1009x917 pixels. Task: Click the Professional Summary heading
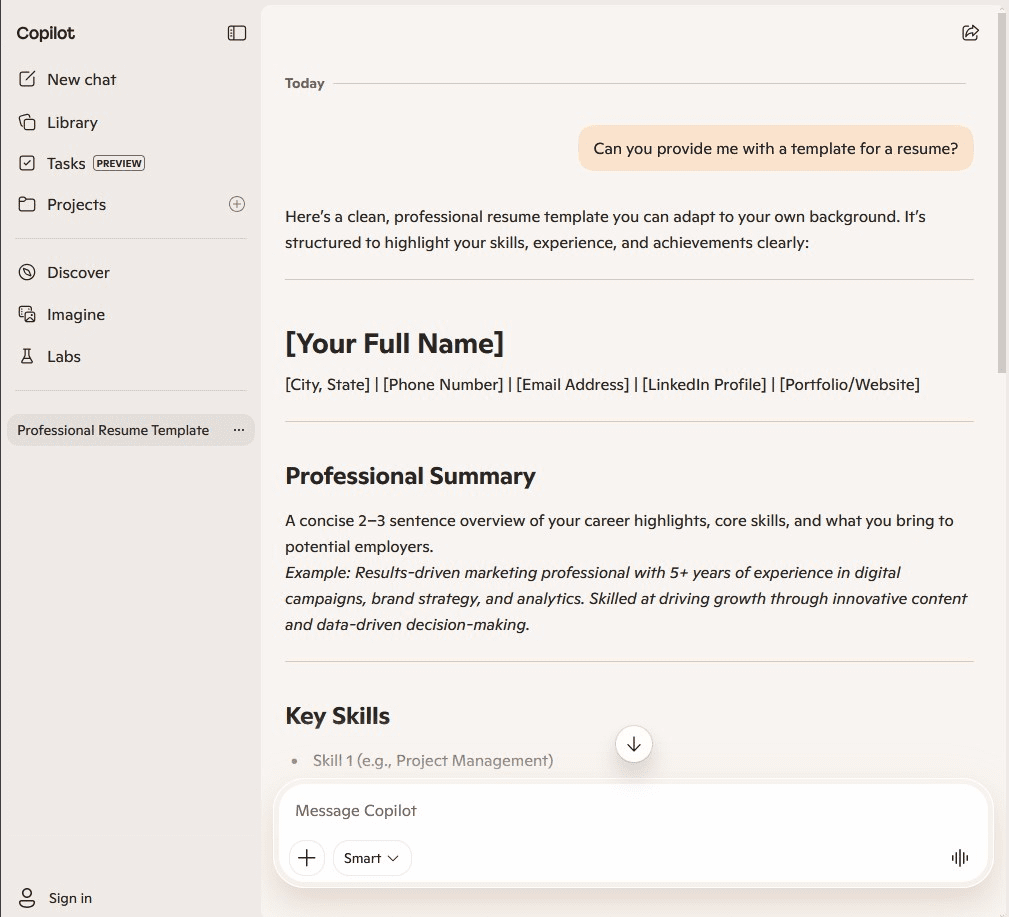tap(410, 476)
